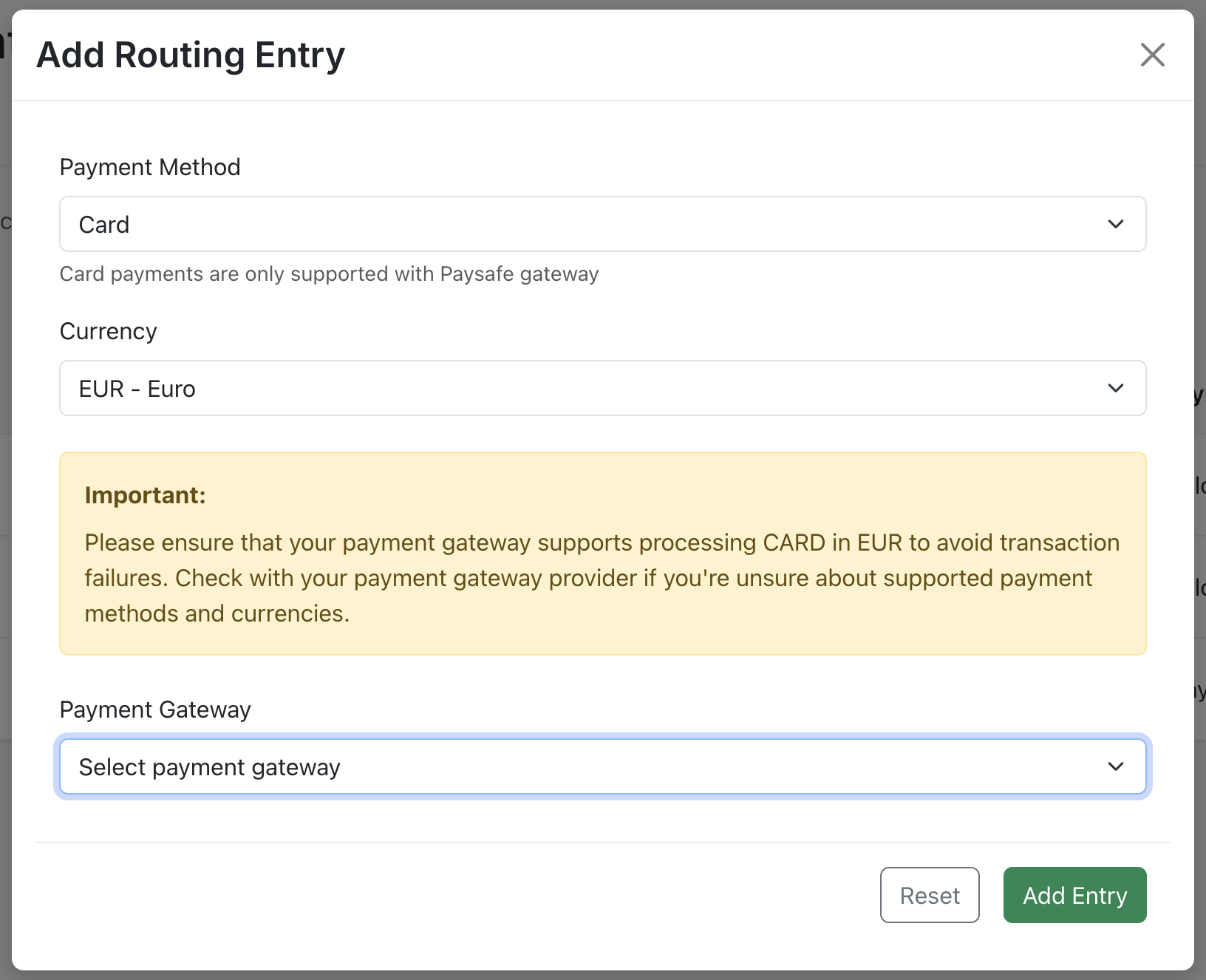This screenshot has height=980, width=1206.
Task: Click the Add Routing Entry title
Action: 191,55
